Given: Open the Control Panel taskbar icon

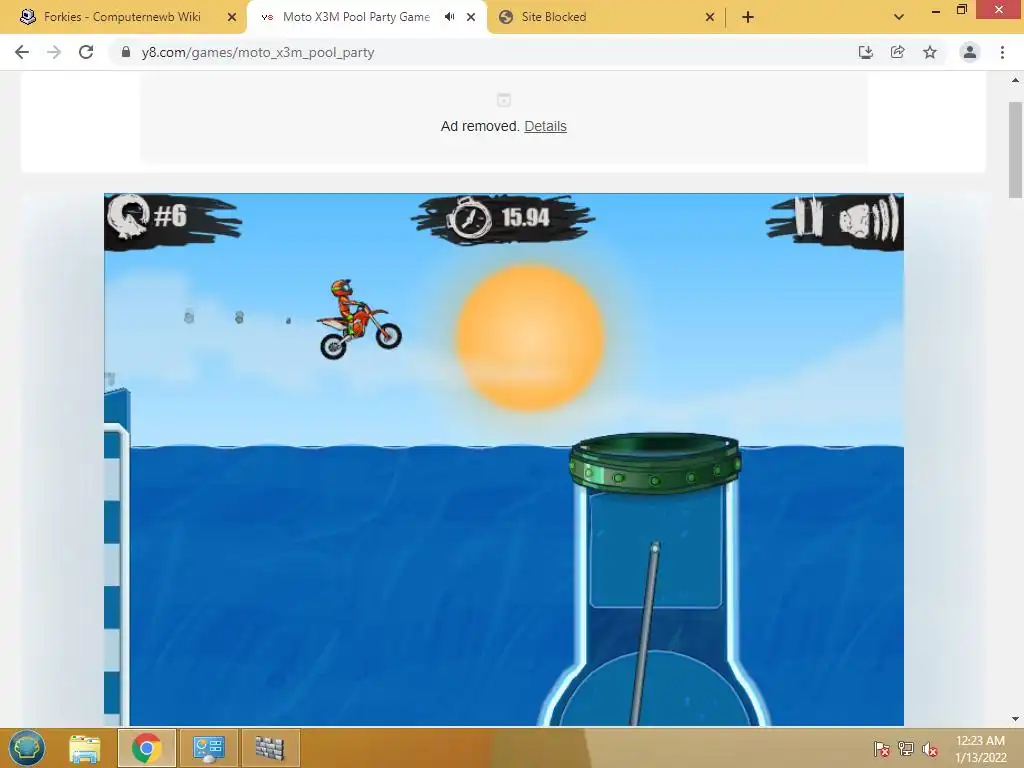Looking at the screenshot, I should click(x=209, y=748).
